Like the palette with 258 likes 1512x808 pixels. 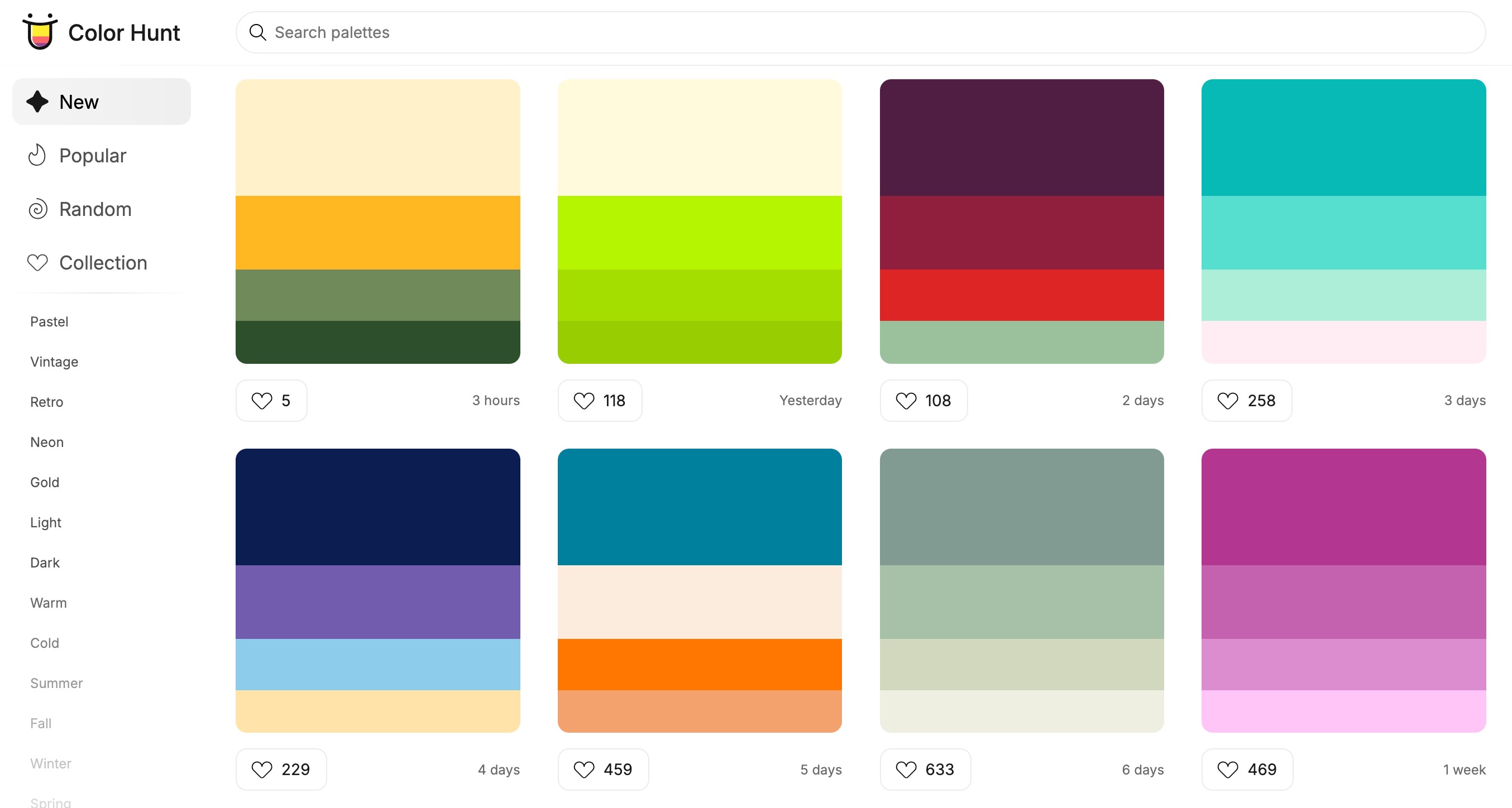coord(1247,400)
